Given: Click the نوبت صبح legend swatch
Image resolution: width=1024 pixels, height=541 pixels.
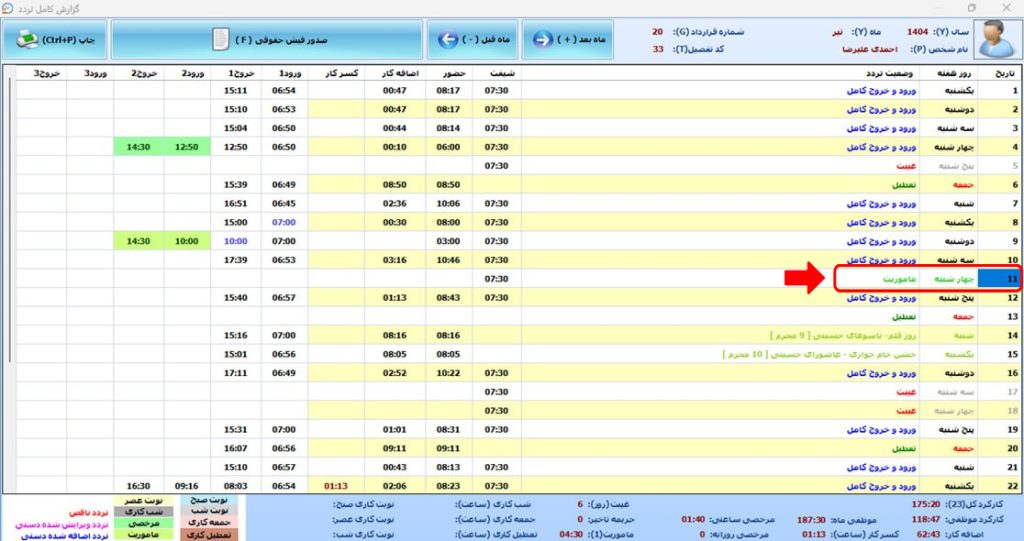Looking at the screenshot, I should click(x=209, y=498).
